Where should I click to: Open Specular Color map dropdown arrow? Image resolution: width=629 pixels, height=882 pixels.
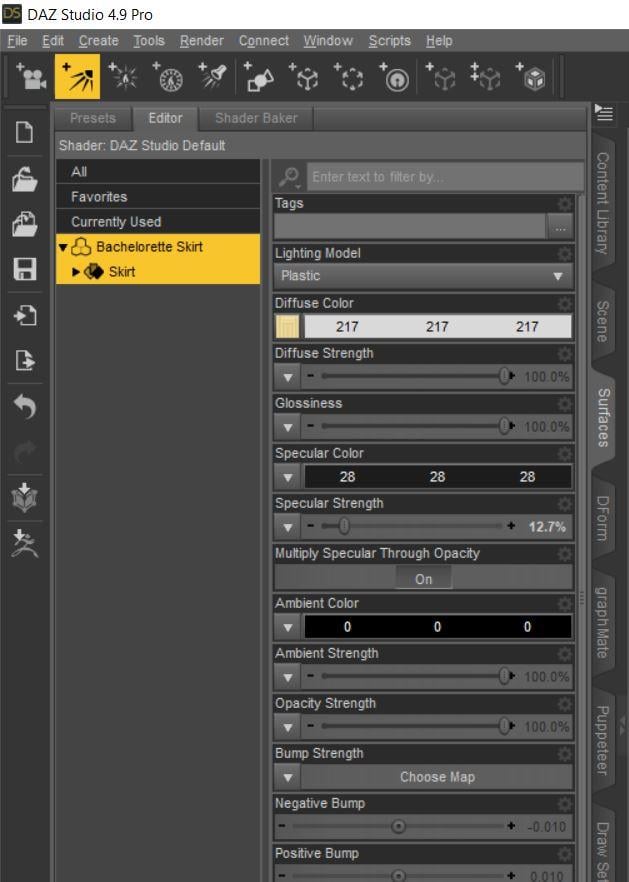click(x=287, y=477)
